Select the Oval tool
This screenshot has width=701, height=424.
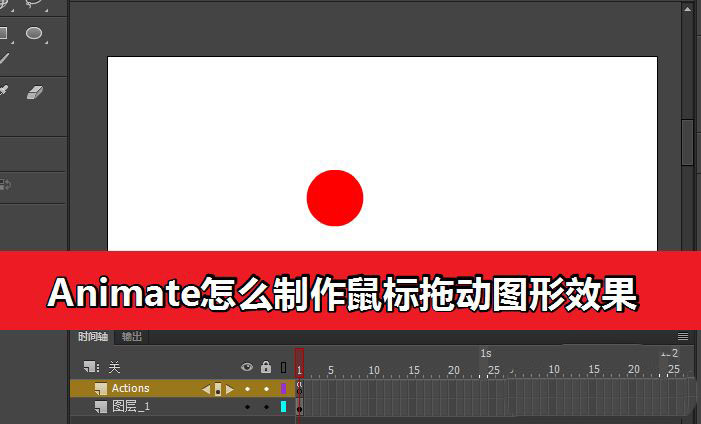[34, 33]
